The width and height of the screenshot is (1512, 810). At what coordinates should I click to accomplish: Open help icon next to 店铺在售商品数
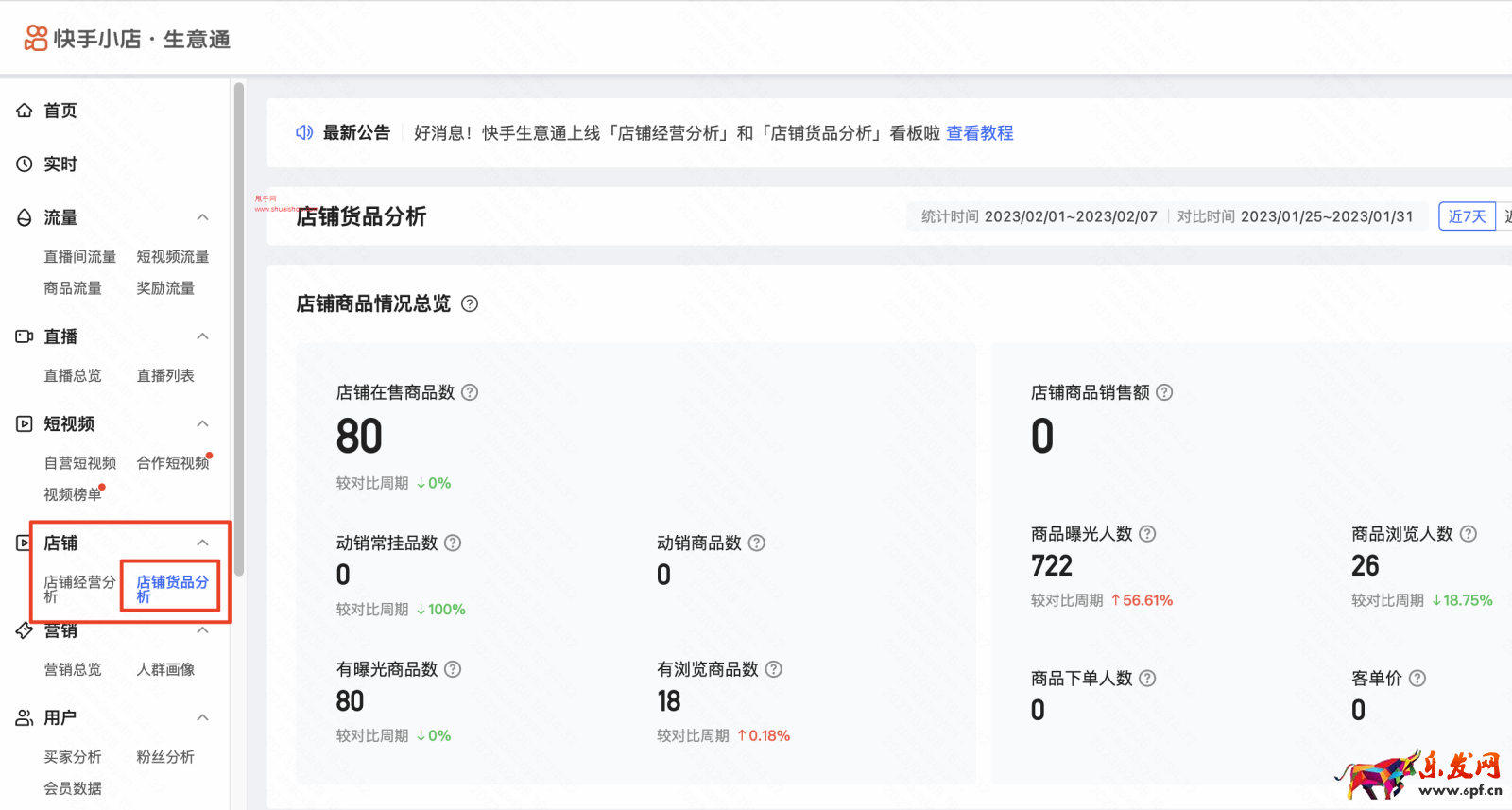pyautogui.click(x=470, y=392)
